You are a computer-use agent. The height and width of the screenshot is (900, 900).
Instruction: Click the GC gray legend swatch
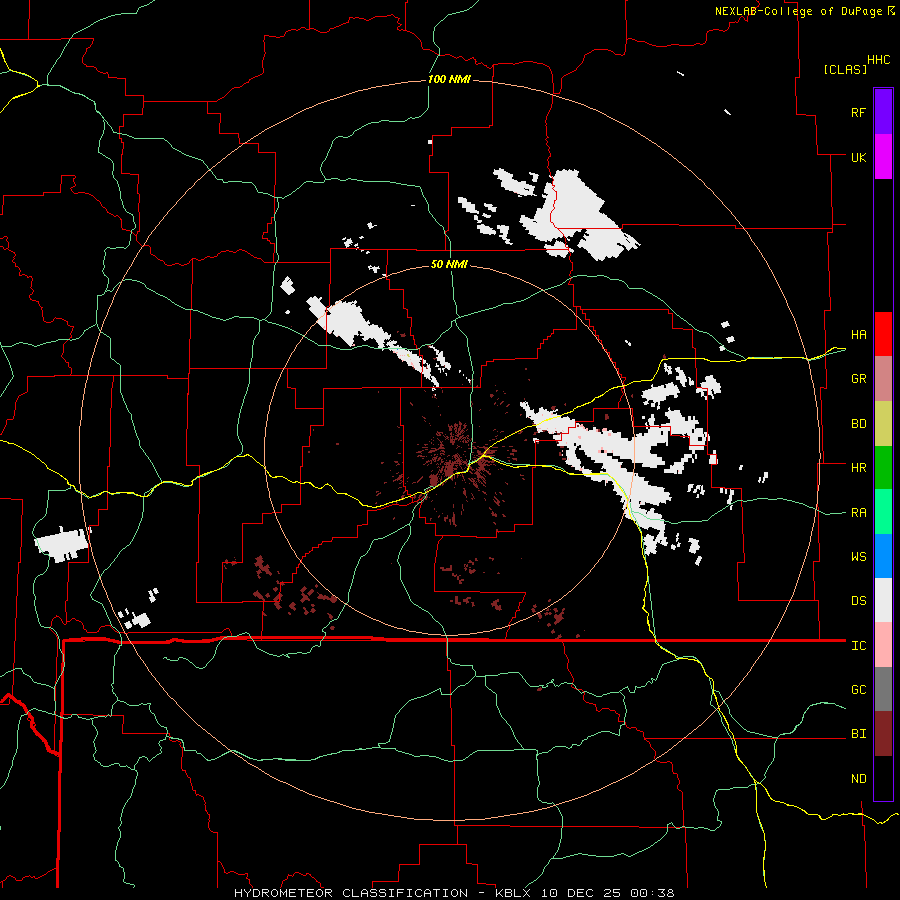click(x=883, y=689)
